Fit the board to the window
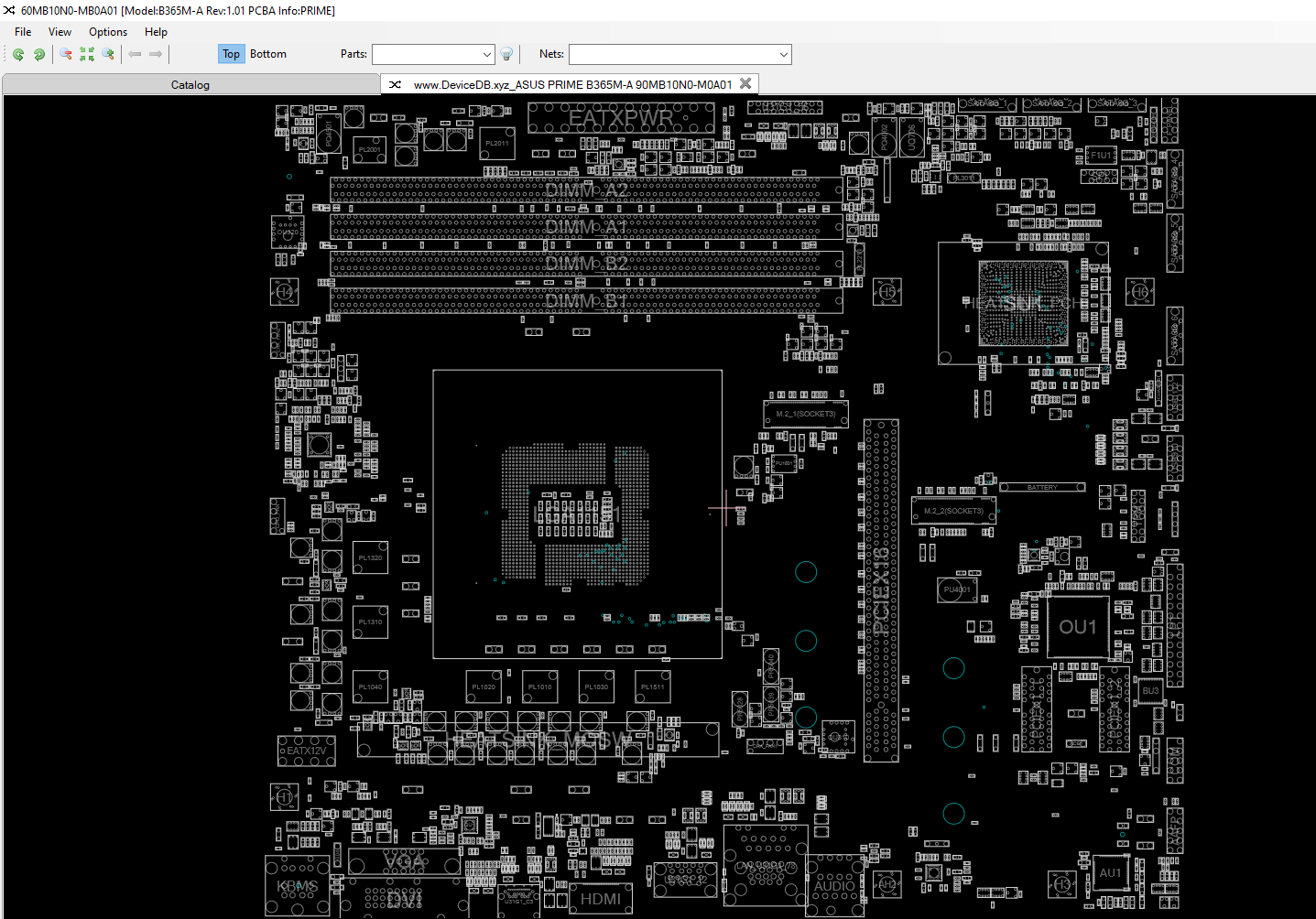The image size is (1316, 919). click(87, 55)
